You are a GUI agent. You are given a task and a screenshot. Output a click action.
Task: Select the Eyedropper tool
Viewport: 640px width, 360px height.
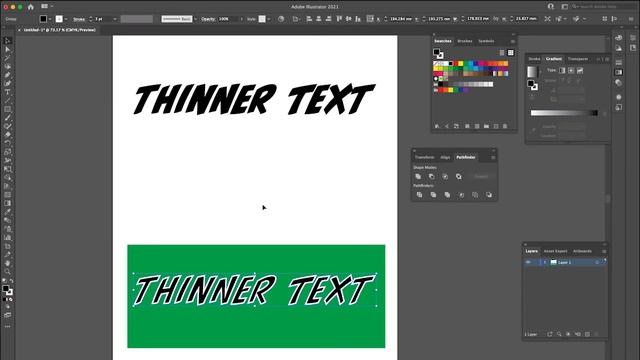7,212
